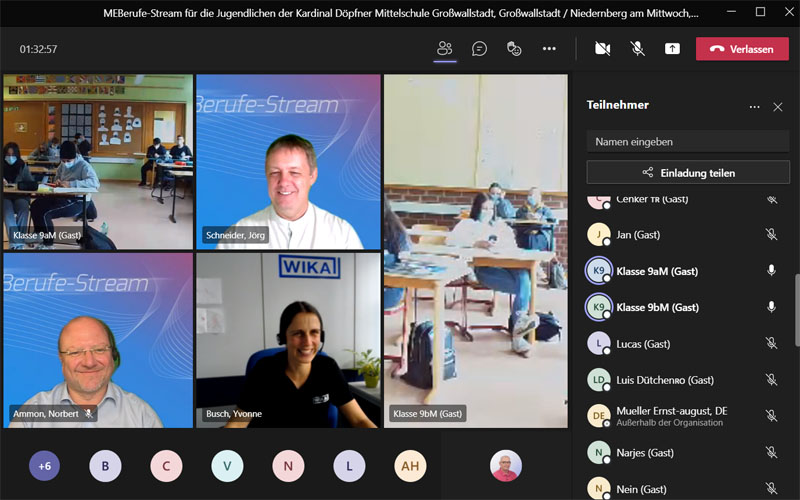Toggle the microphone mute button
The width and height of the screenshot is (800, 500).
pyautogui.click(x=637, y=48)
